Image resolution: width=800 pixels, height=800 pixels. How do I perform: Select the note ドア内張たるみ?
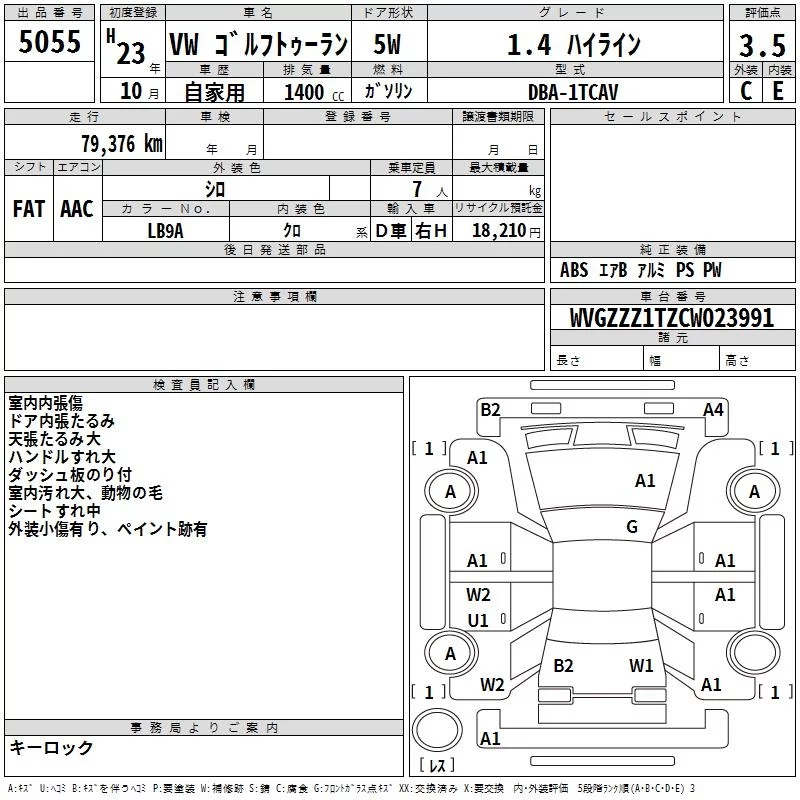point(61,421)
